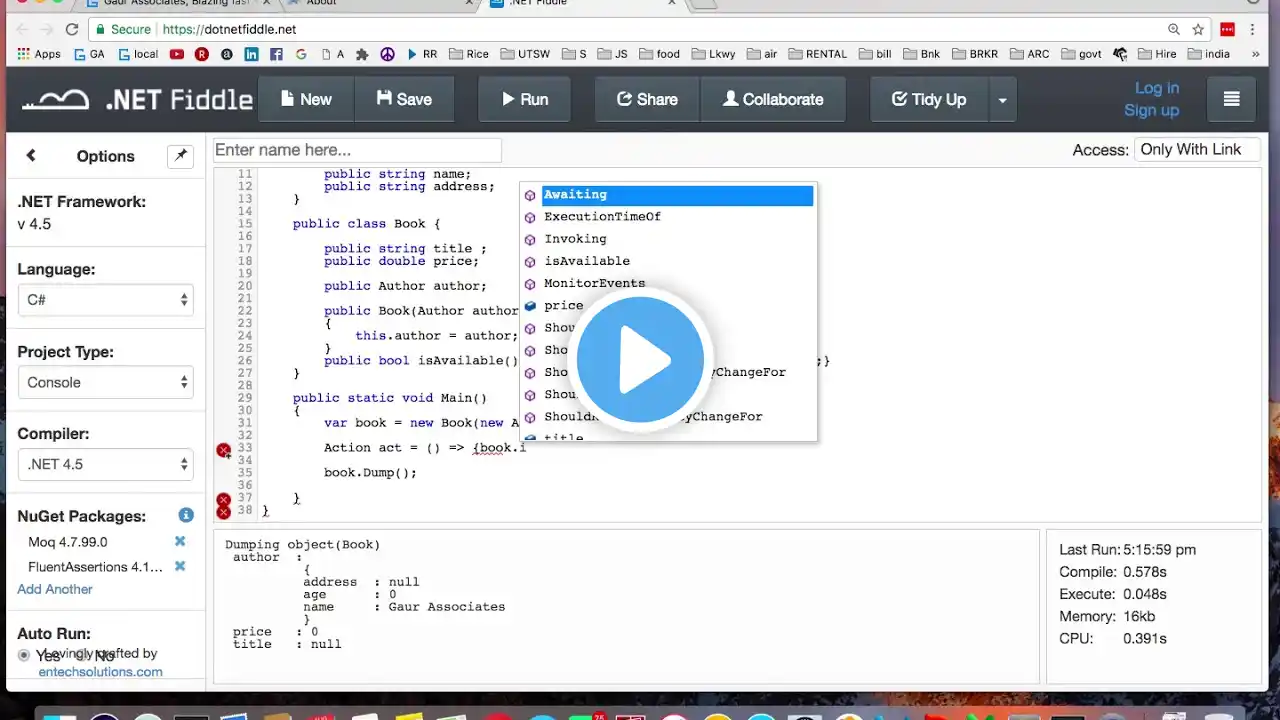Open the Project Type dropdown showing Console
The width and height of the screenshot is (1280, 720).
coord(105,382)
